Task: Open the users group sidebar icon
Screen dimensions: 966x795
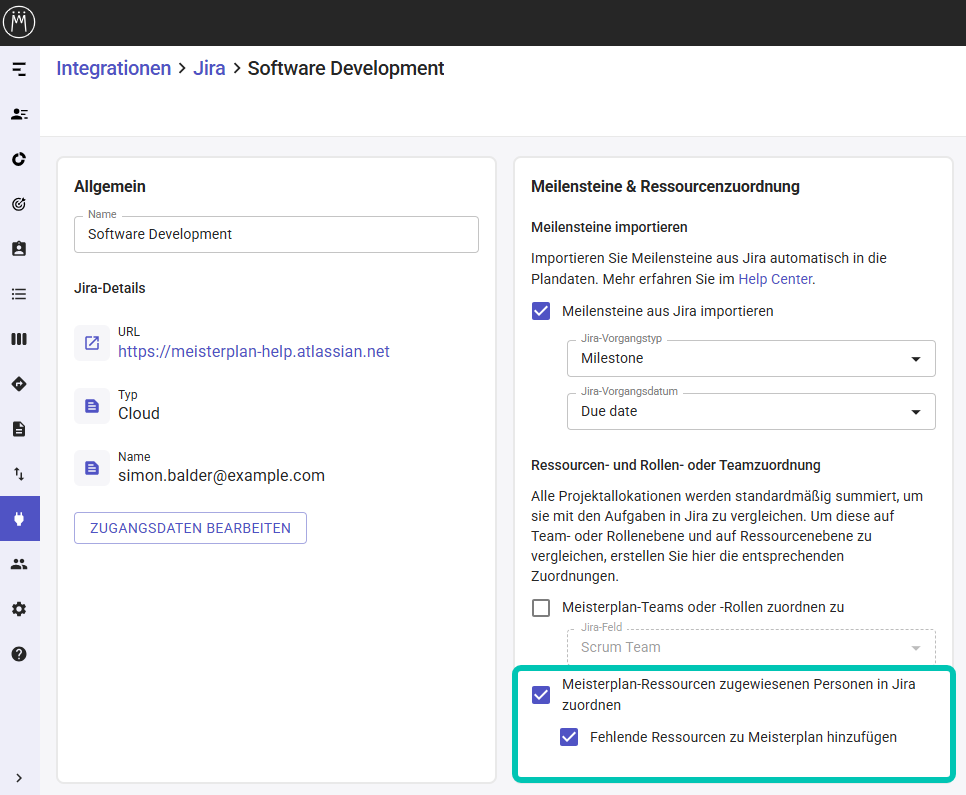Action: (x=19, y=564)
